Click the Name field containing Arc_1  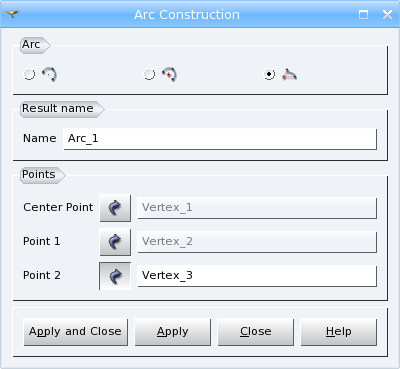[x=220, y=139]
